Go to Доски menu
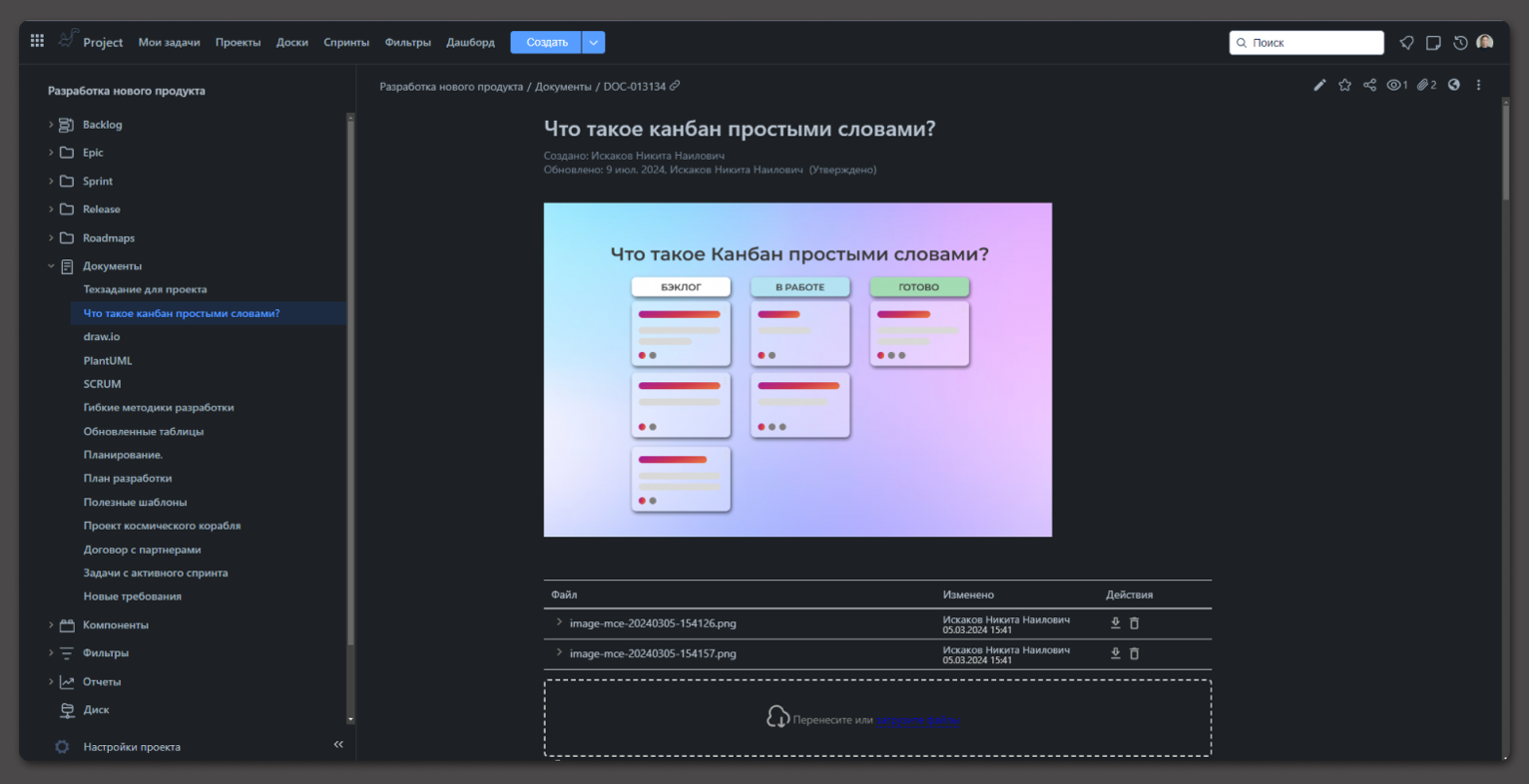 (292, 43)
